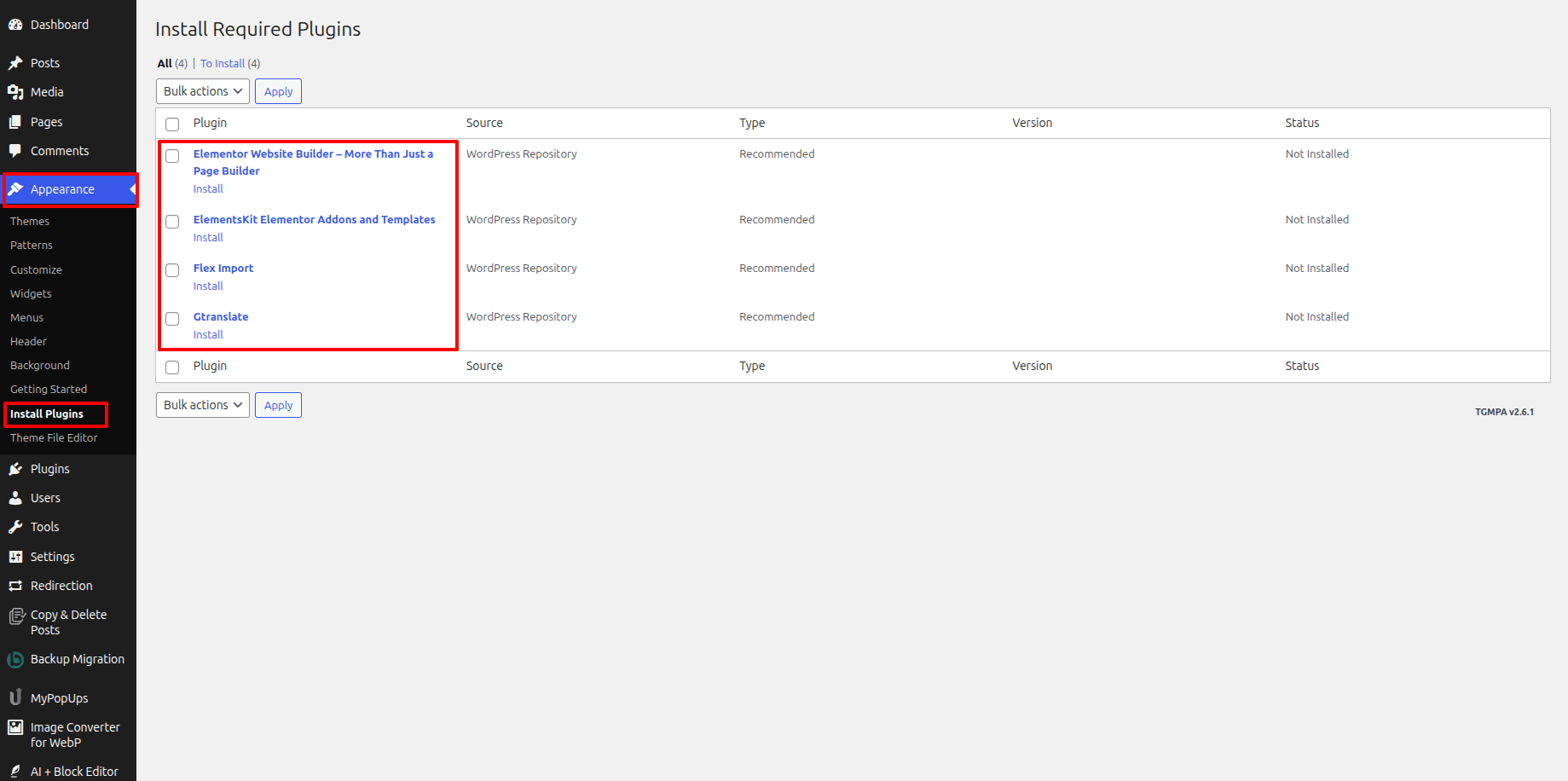Click Install under ElementsKit Elementor Addons
Viewport: 1568px width, 781px height.
pyautogui.click(x=208, y=238)
